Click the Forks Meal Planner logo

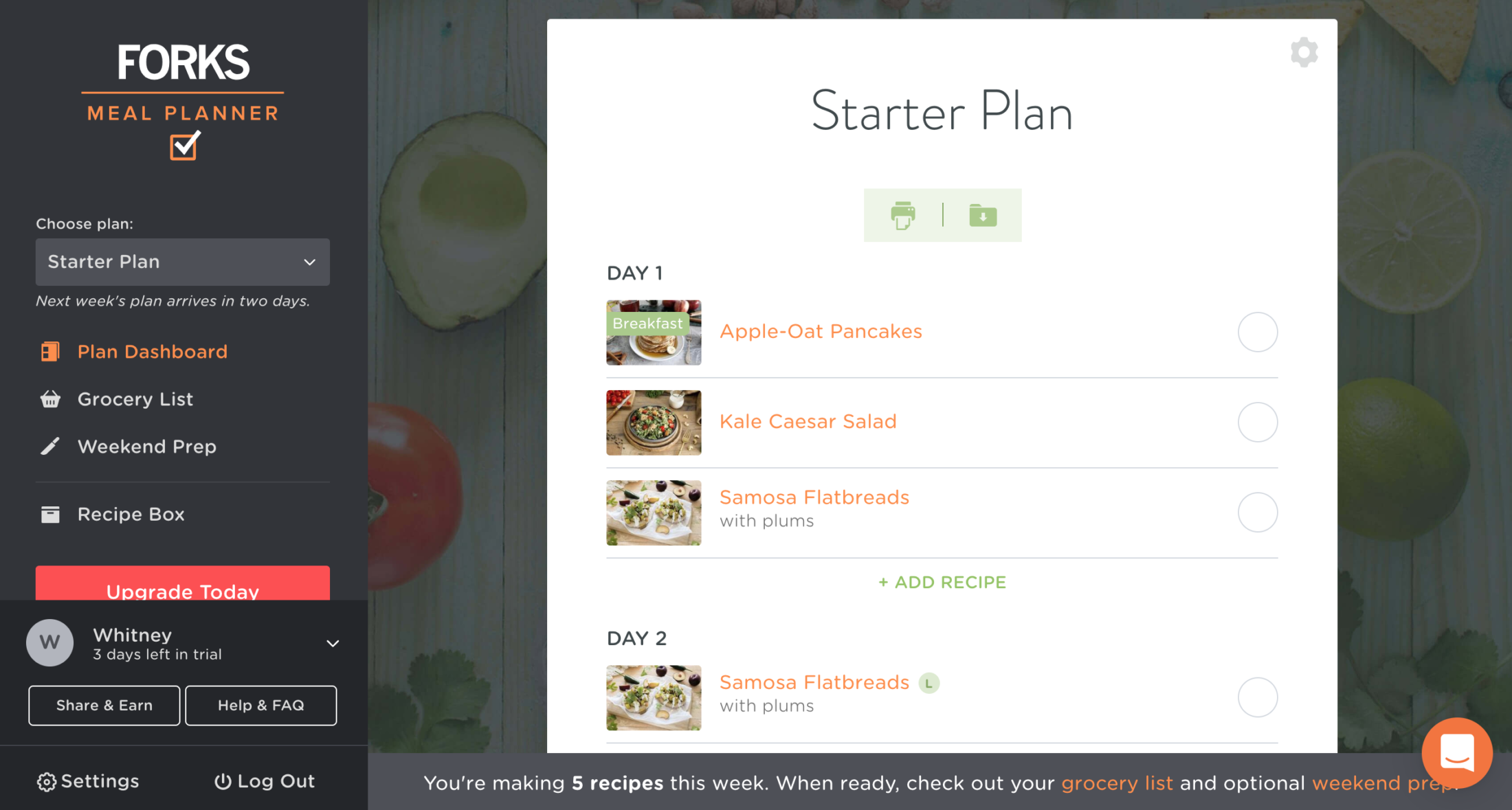(183, 101)
